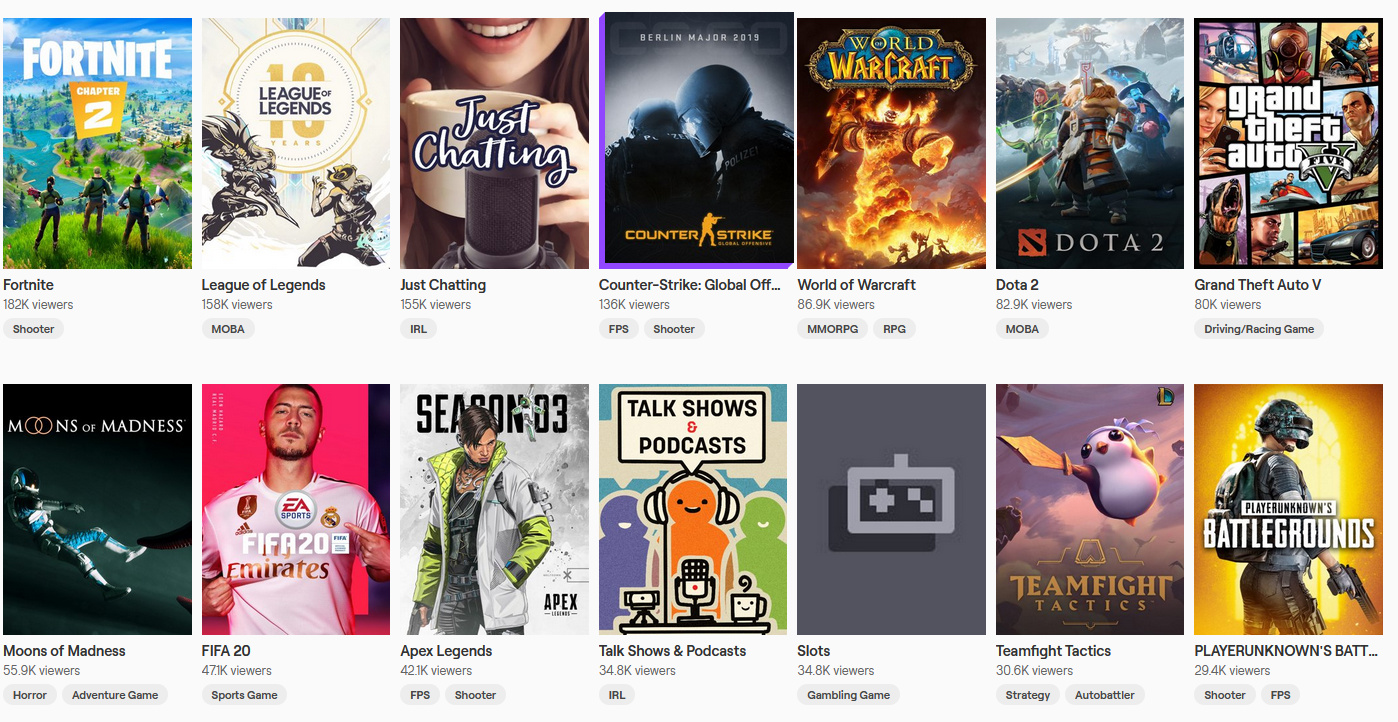The image size is (1398, 722).
Task: Click the Just Chatting title link
Action: pos(443,285)
